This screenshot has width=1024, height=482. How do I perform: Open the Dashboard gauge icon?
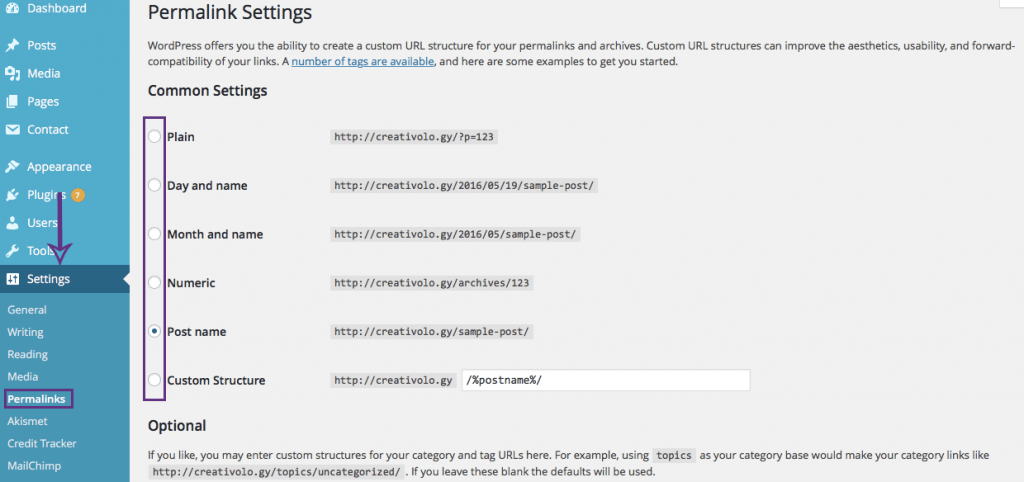12,8
